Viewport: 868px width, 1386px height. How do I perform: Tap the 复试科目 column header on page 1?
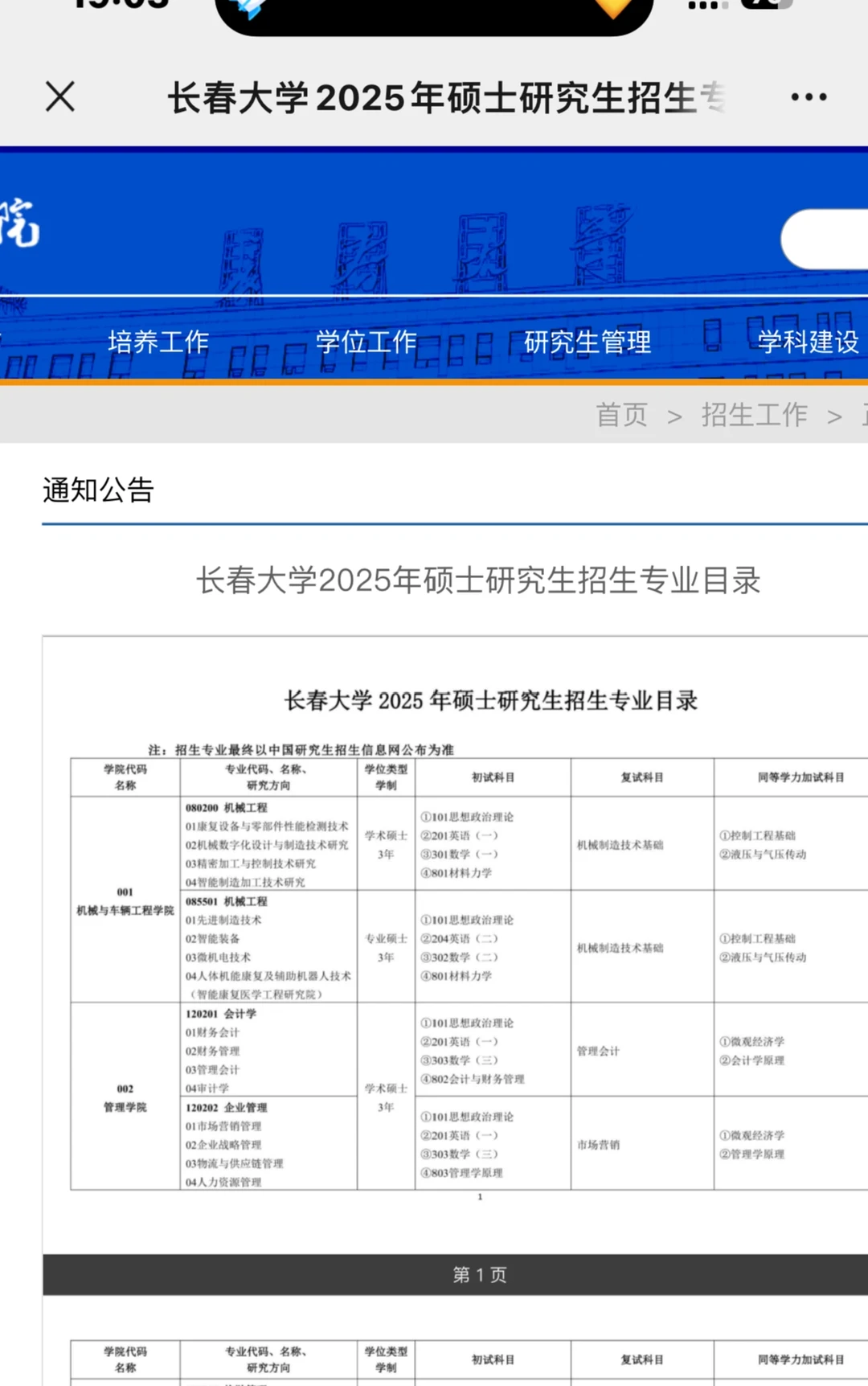[x=642, y=777]
